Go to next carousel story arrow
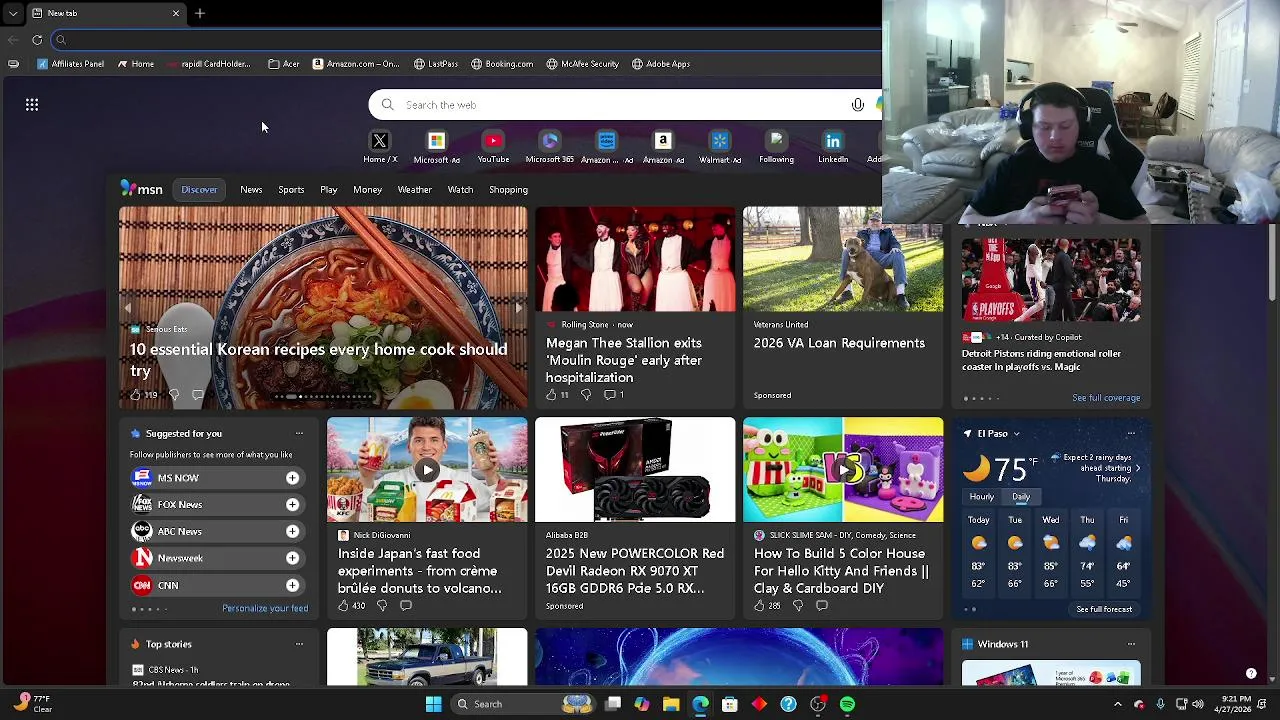Image resolution: width=1280 pixels, height=720 pixels. point(518,308)
